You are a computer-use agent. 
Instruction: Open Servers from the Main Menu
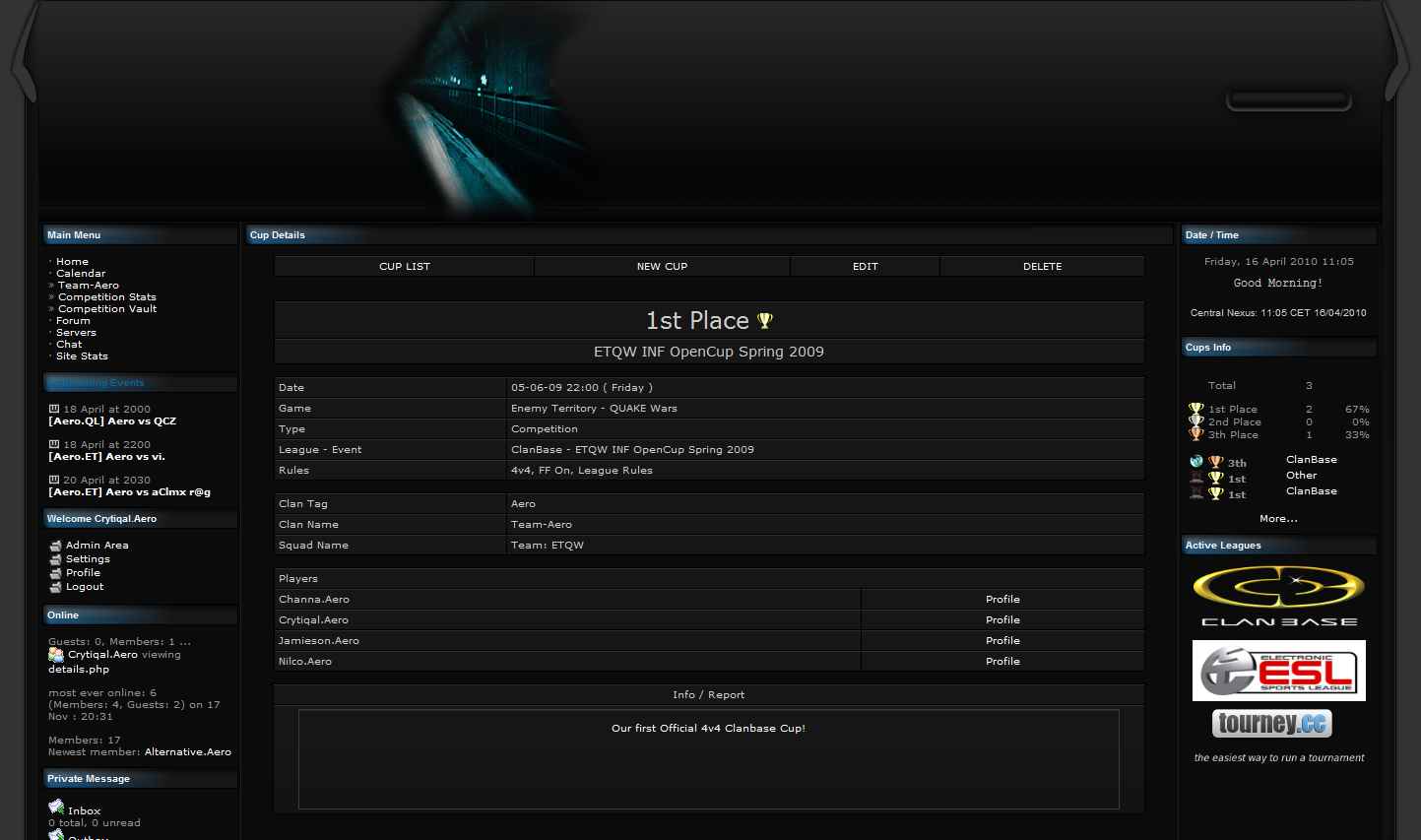point(76,333)
